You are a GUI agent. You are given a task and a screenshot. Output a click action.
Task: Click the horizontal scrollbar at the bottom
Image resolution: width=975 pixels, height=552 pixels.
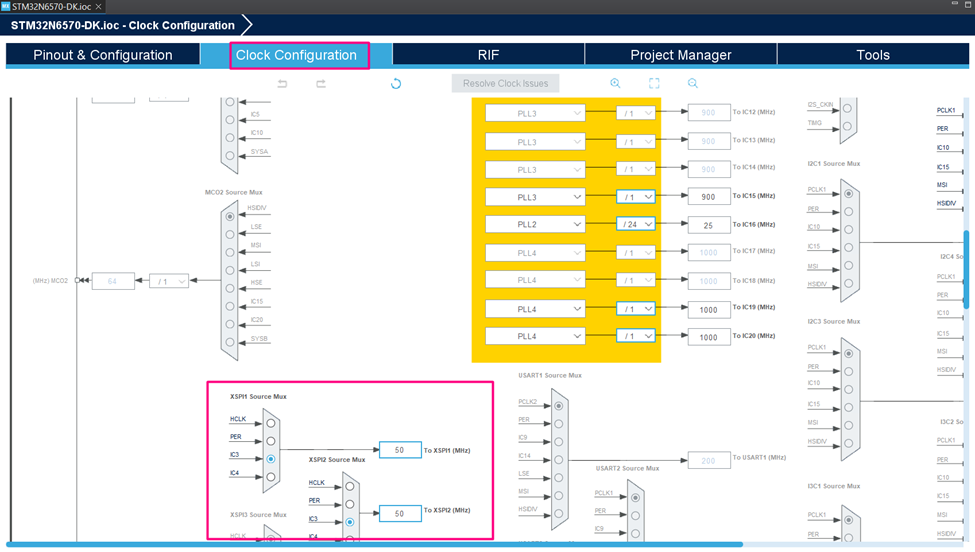pyautogui.click(x=376, y=545)
